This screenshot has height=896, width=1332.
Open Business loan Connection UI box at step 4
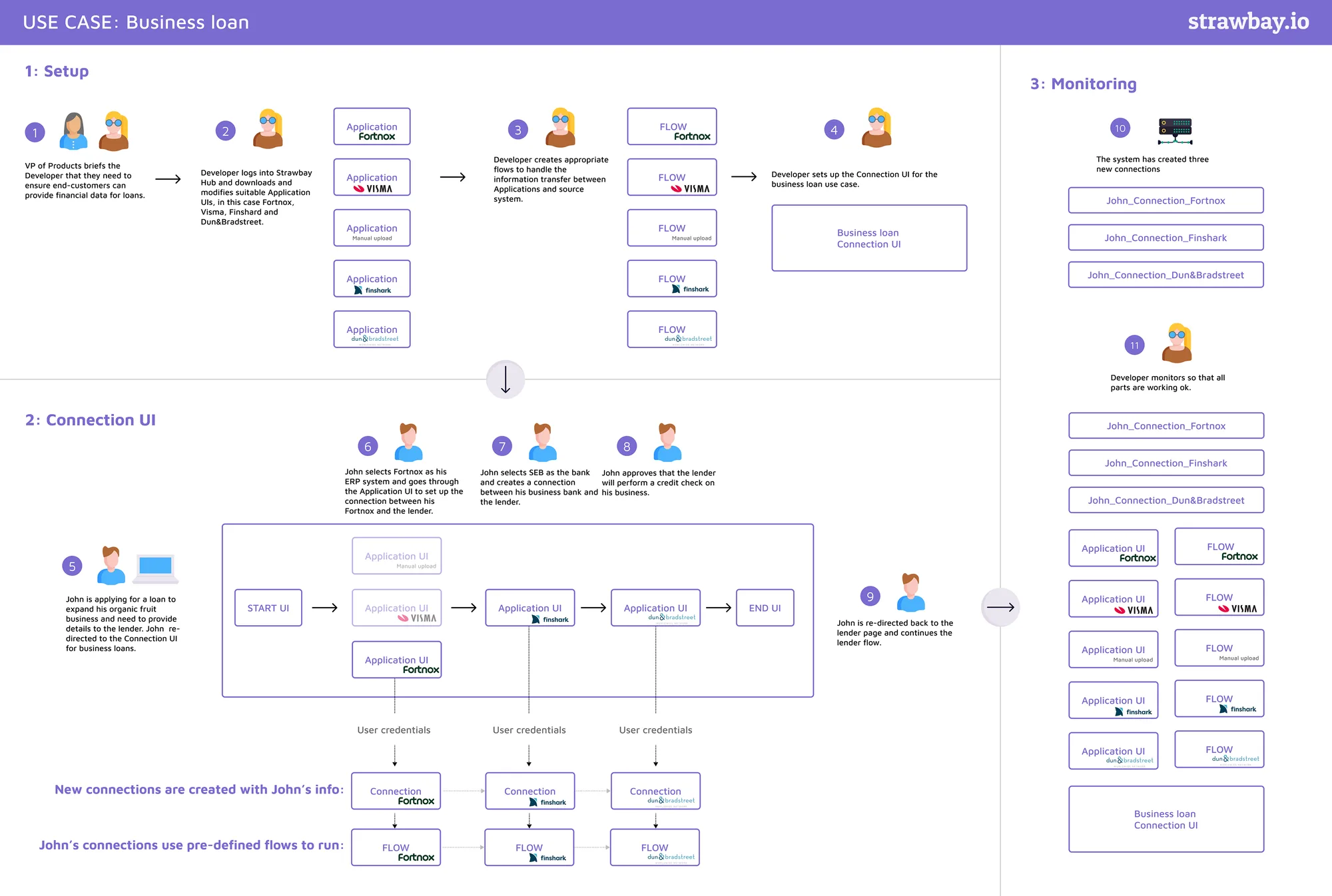pos(869,238)
